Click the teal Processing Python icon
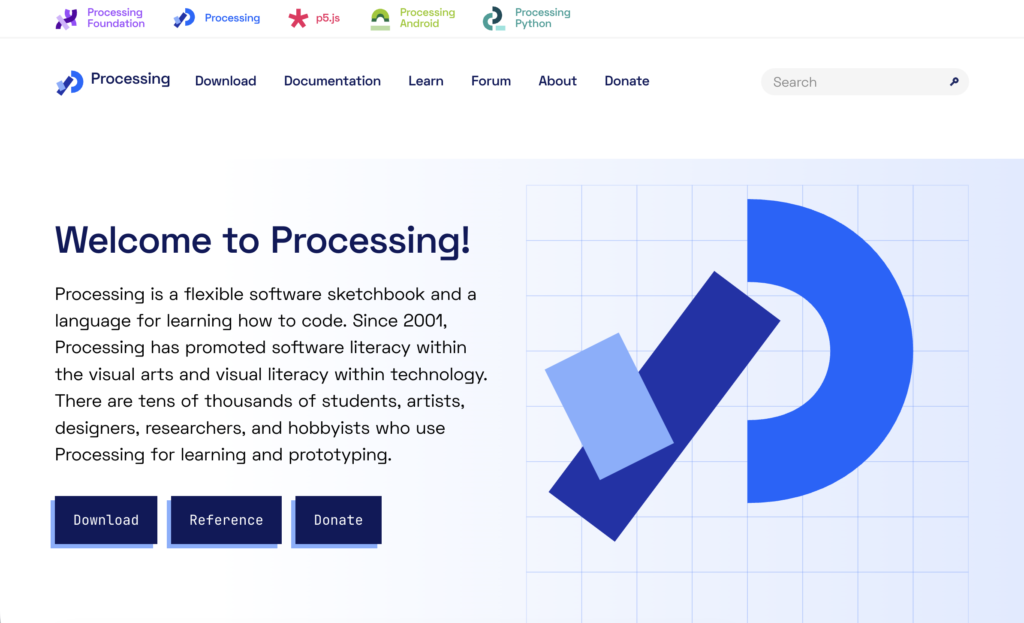Viewport: 1024px width, 623px height. coord(494,18)
